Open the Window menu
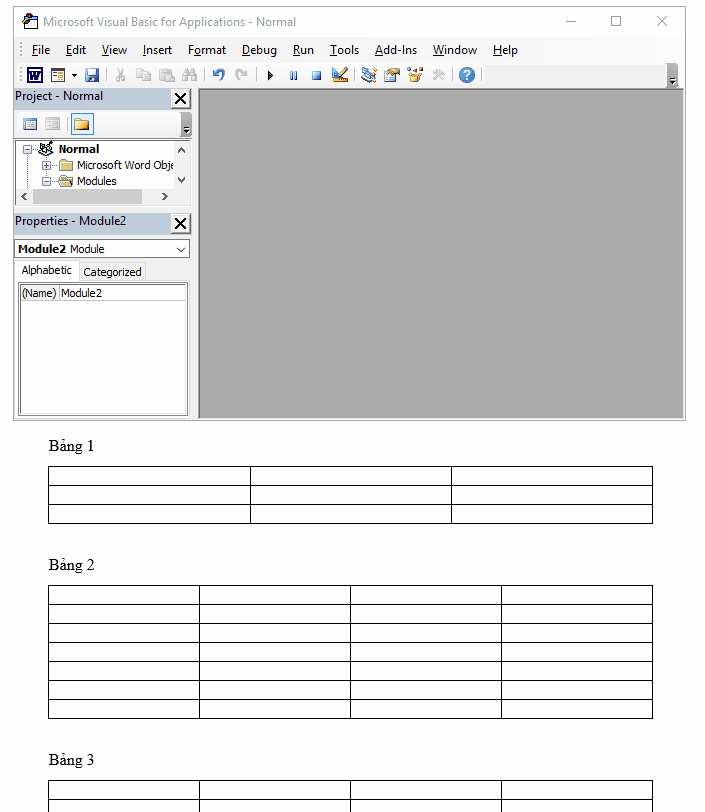 tap(455, 50)
